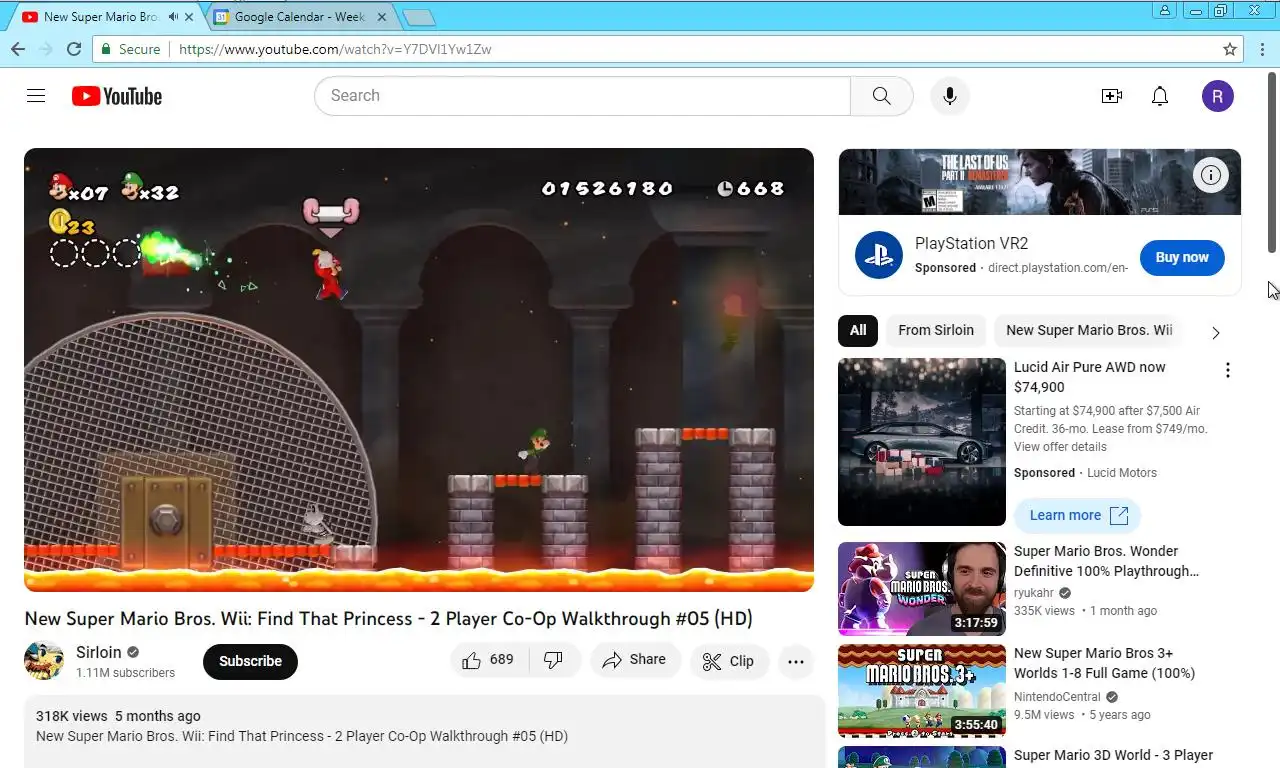
Task: Open Chrome profile user icon in titlebar
Action: [x=1164, y=10]
